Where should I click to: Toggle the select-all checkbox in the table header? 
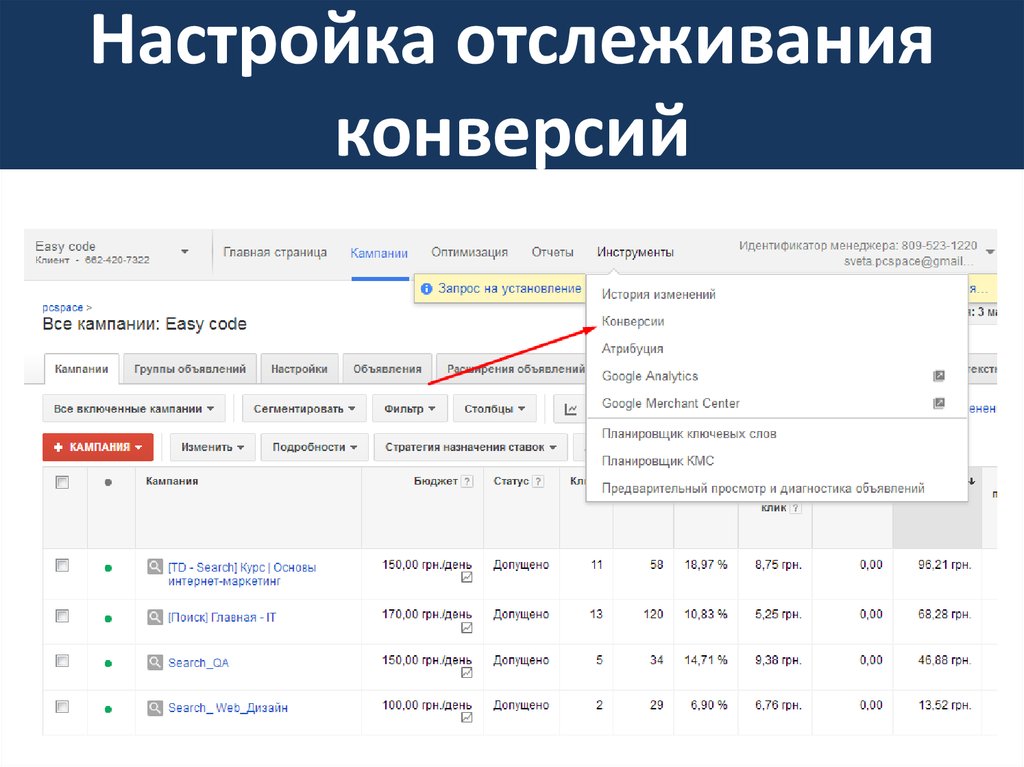coord(62,482)
